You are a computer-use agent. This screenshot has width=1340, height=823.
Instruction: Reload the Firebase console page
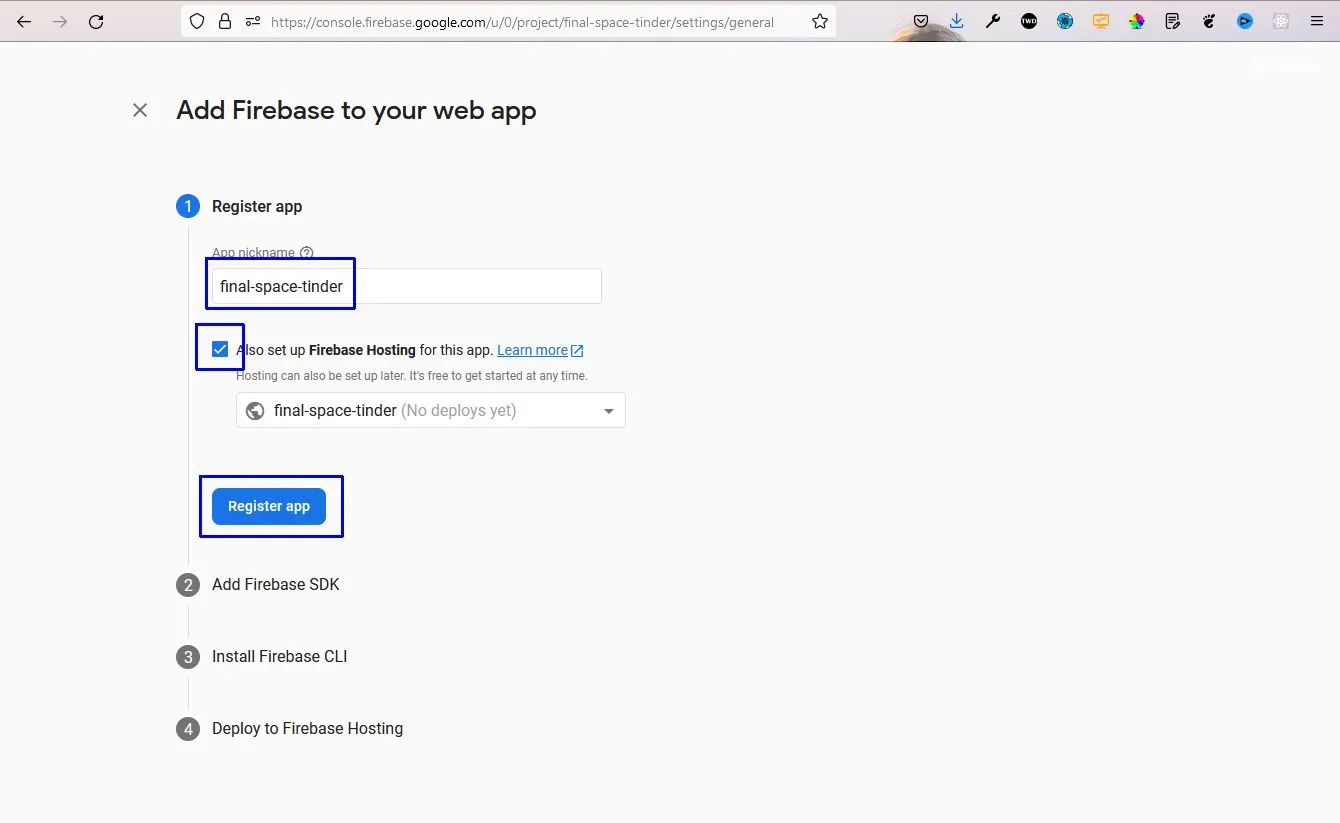pyautogui.click(x=96, y=21)
